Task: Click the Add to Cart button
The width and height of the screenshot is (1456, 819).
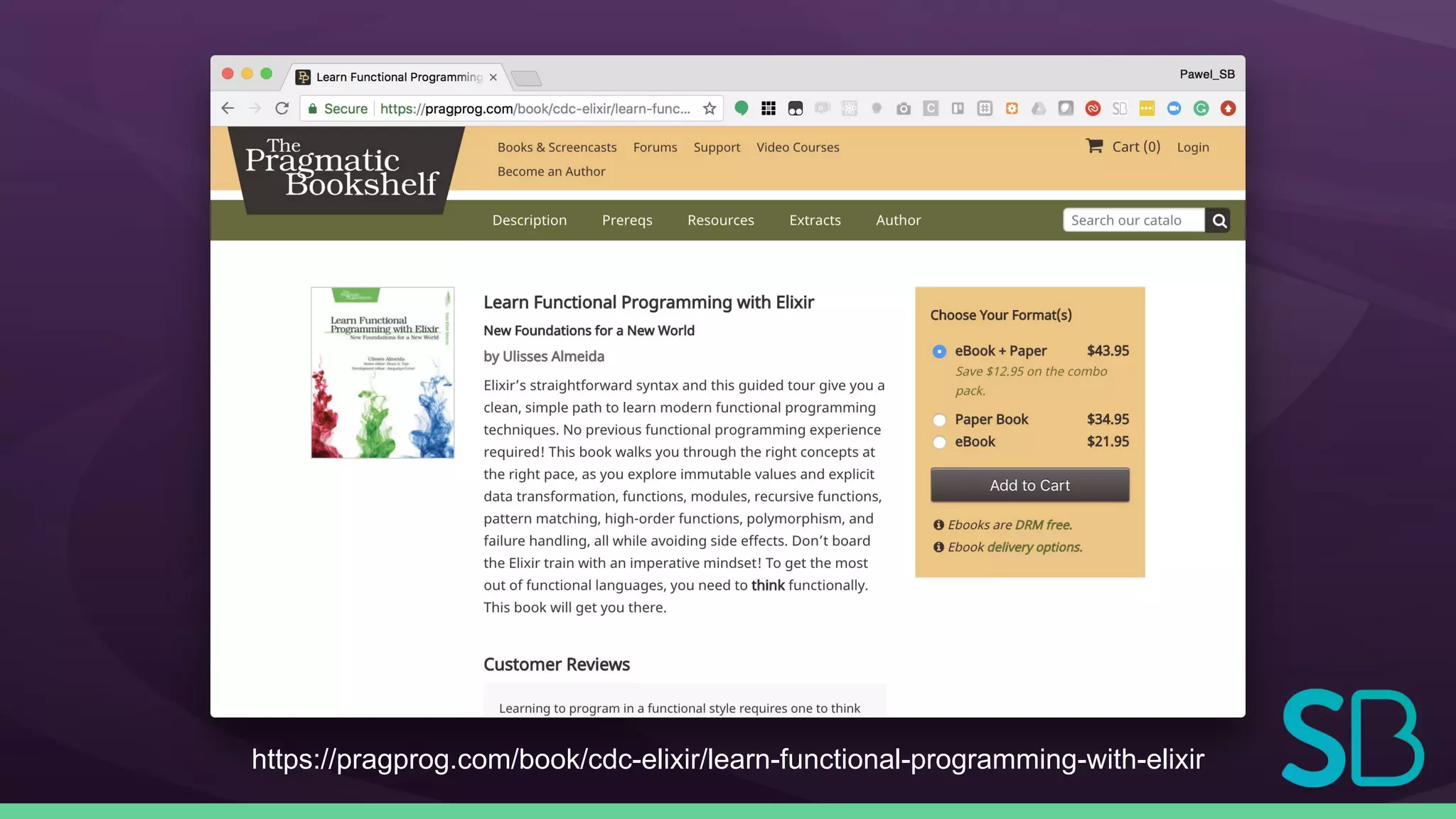Action: (1030, 485)
